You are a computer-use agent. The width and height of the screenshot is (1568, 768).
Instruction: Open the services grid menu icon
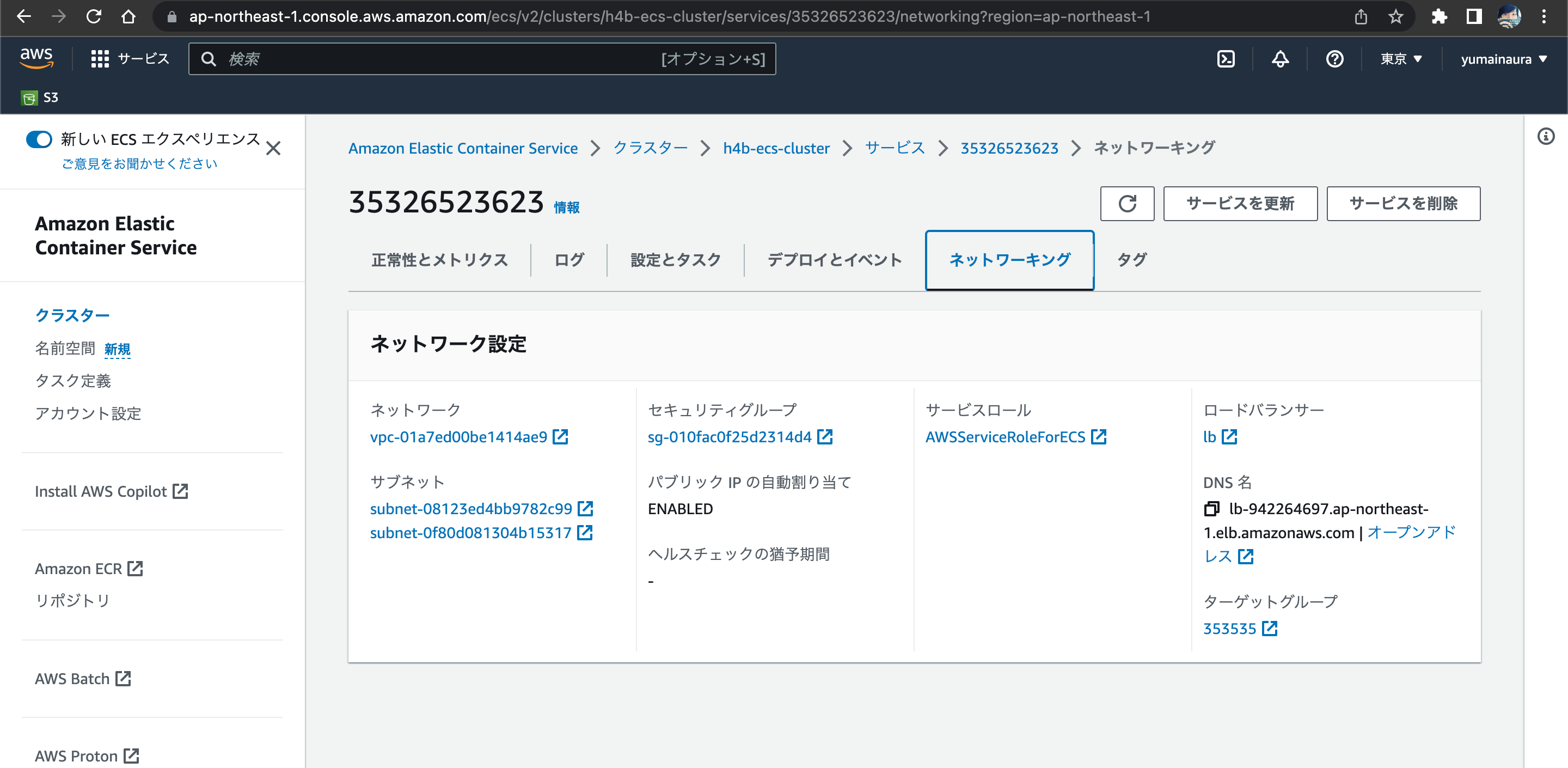100,59
